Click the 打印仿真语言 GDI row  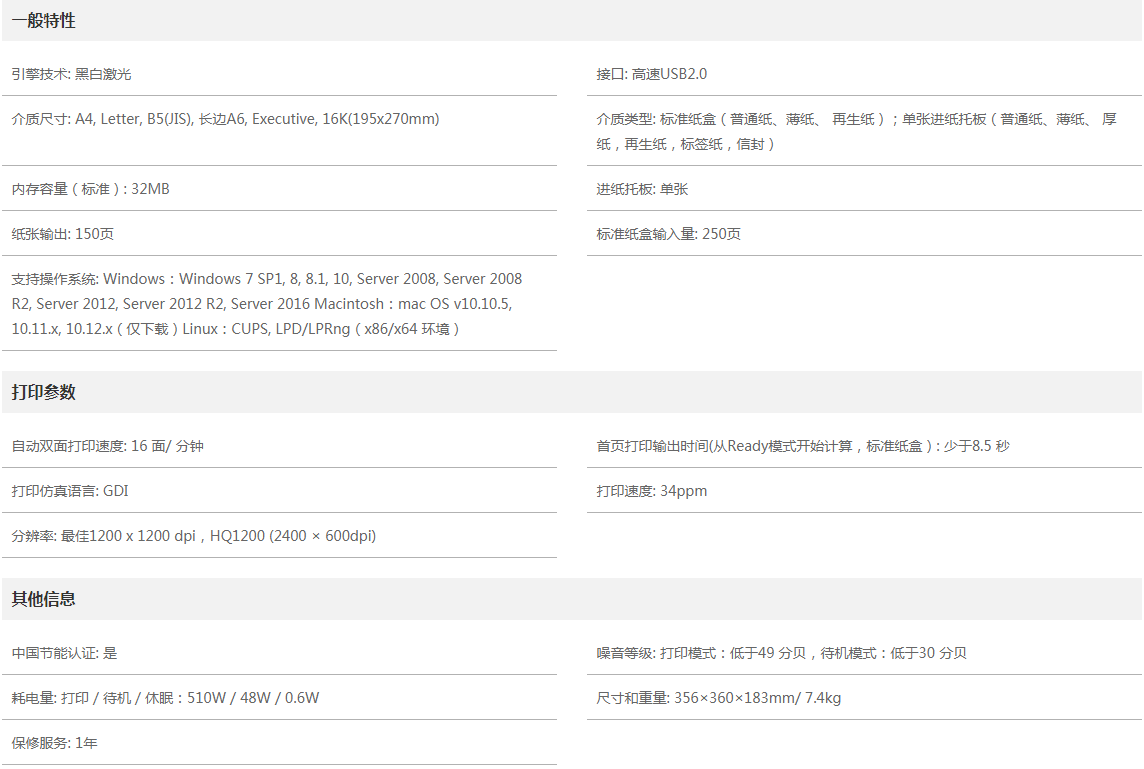(70, 491)
